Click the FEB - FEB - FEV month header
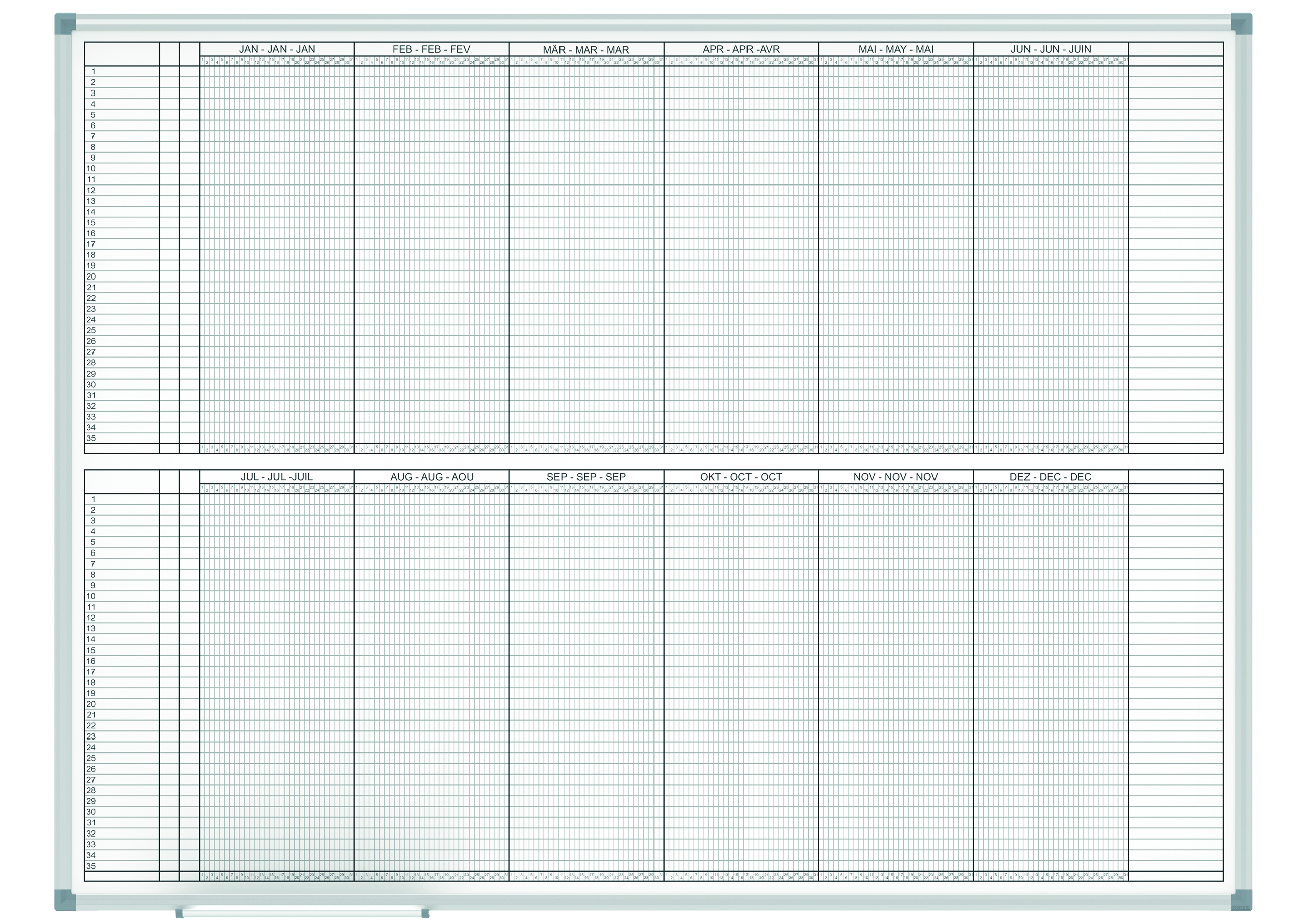The height and width of the screenshot is (924, 1307). click(431, 49)
